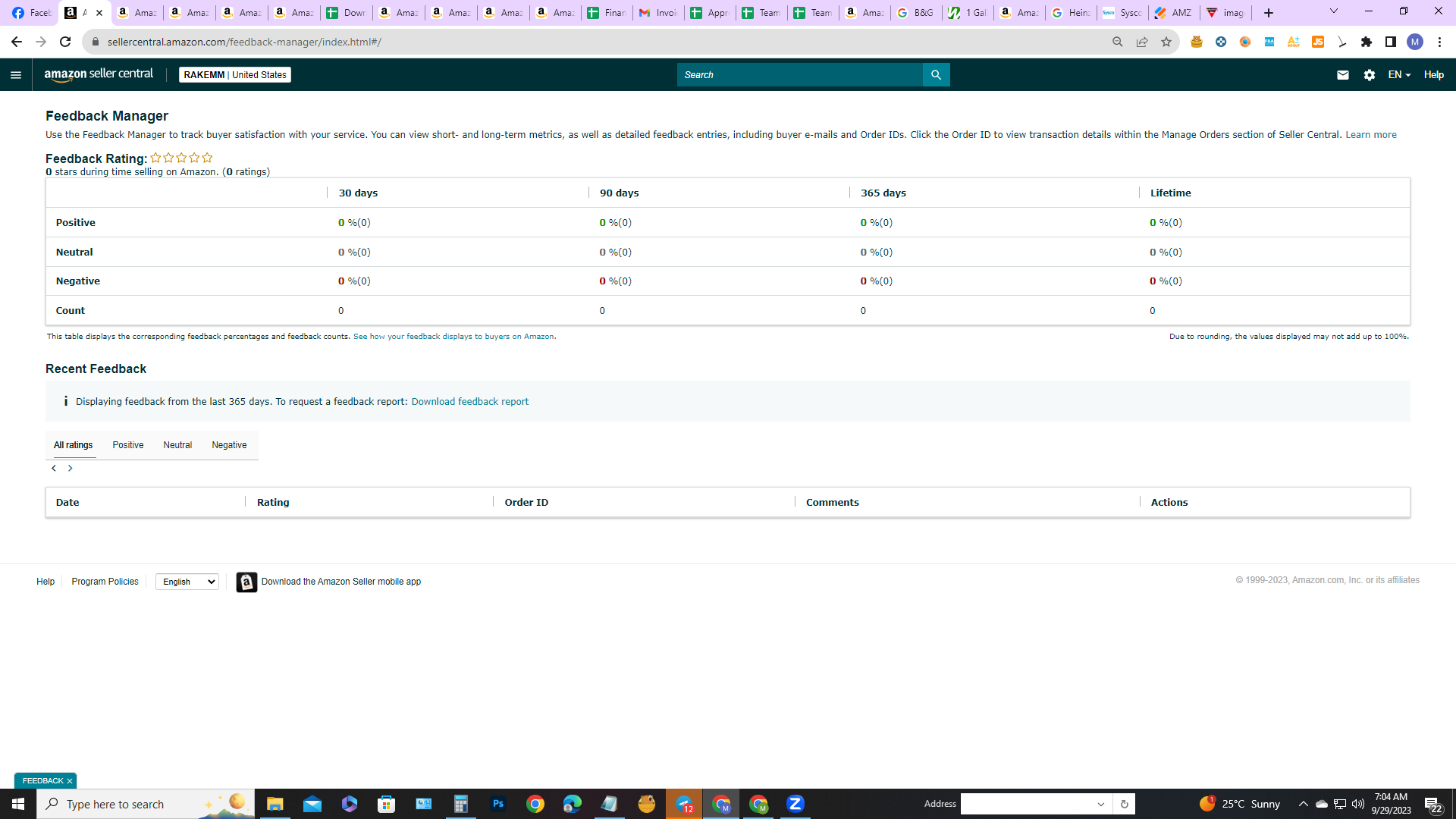Click Help link in the footer

(45, 582)
